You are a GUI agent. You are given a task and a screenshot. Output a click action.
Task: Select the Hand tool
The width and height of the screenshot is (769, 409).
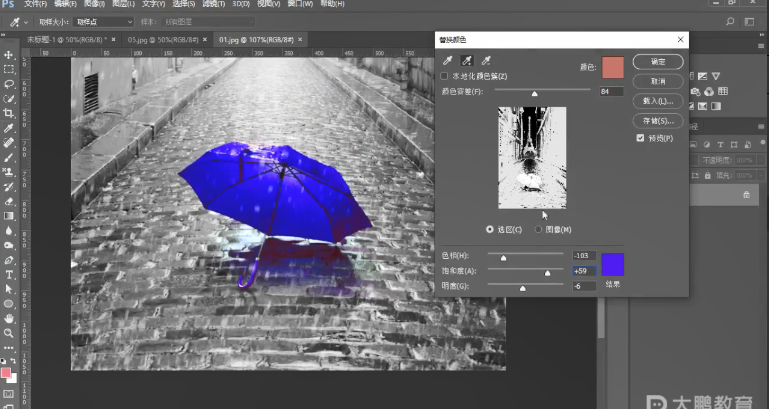9,318
